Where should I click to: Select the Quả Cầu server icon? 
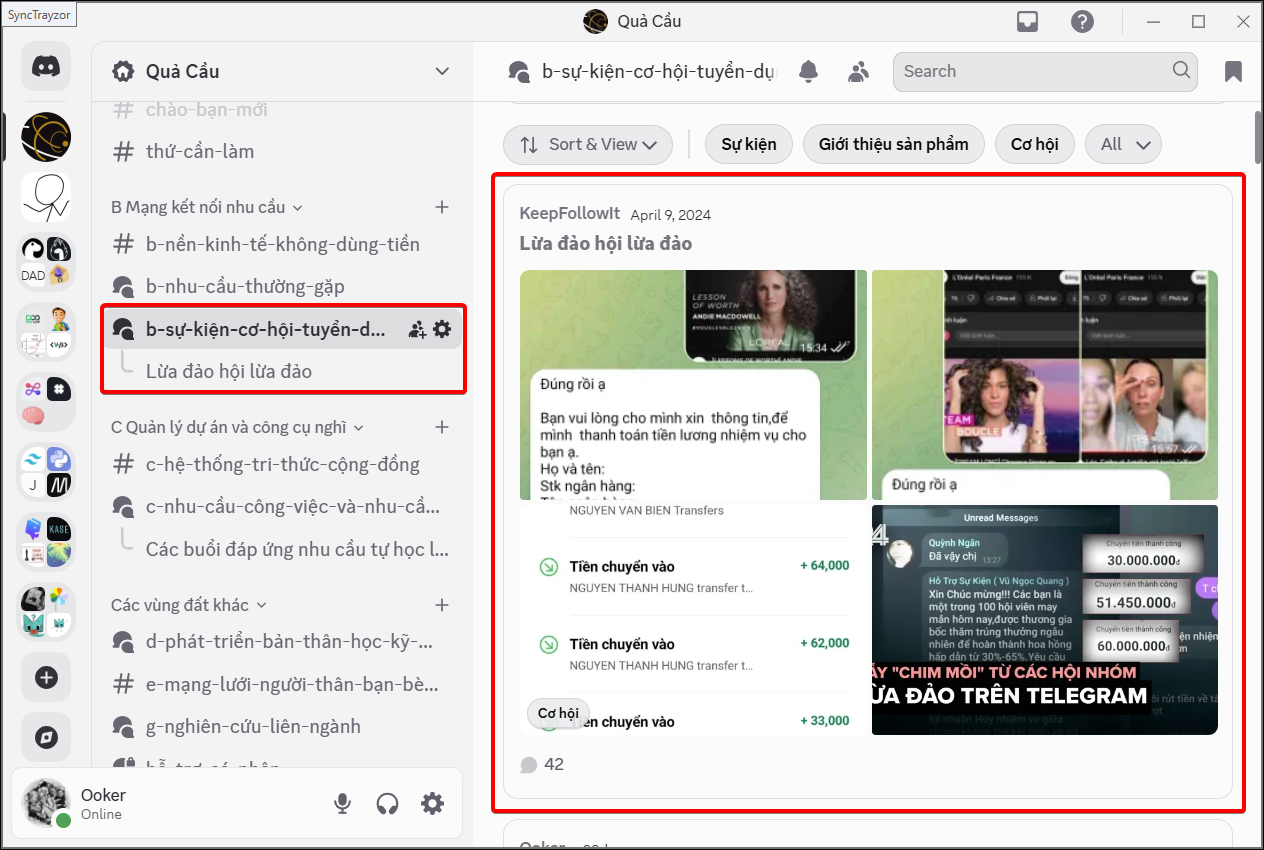(x=46, y=137)
